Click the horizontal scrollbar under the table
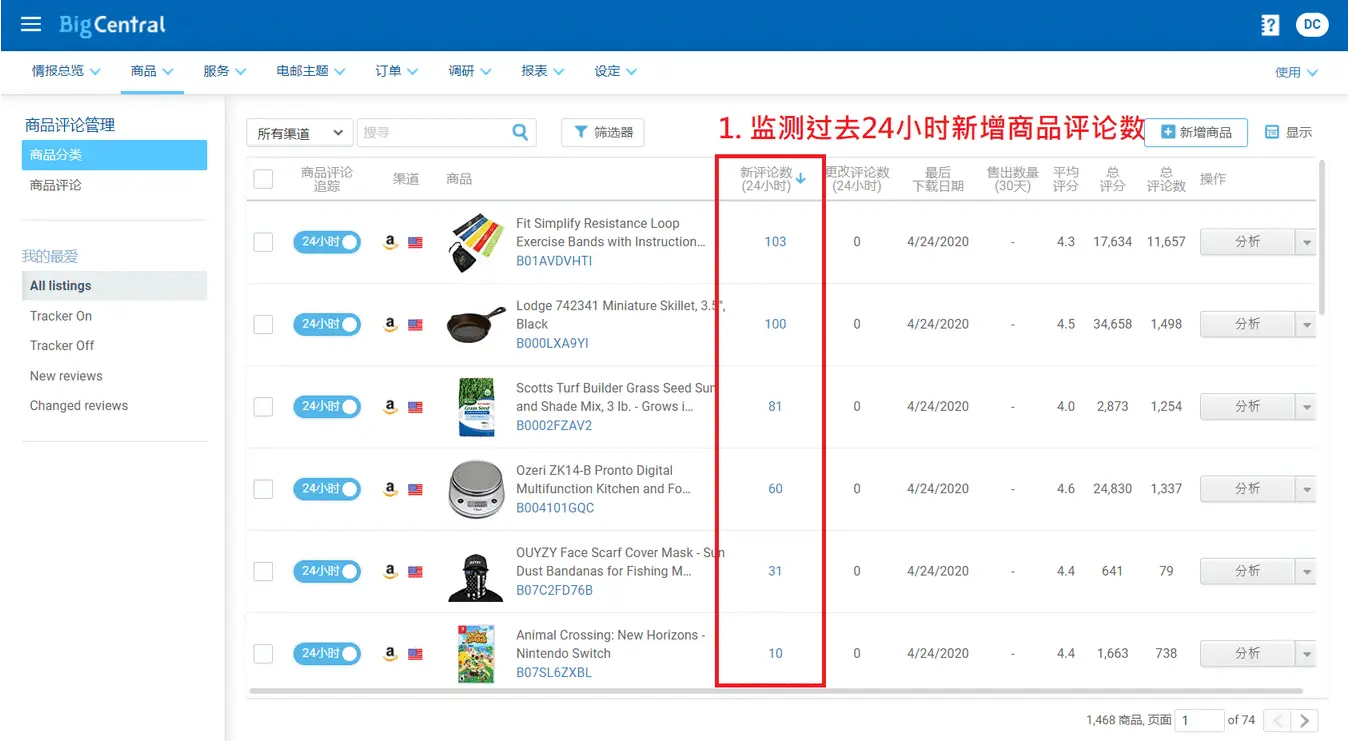The width and height of the screenshot is (1348, 741). [775, 691]
